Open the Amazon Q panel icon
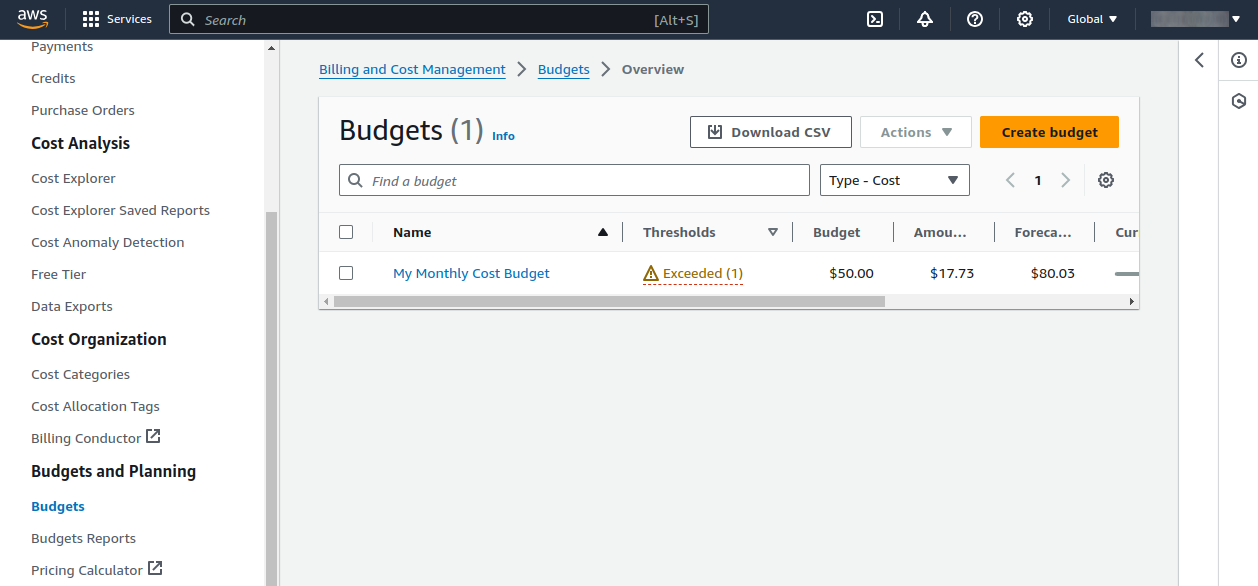The height and width of the screenshot is (586, 1258). 1239,100
